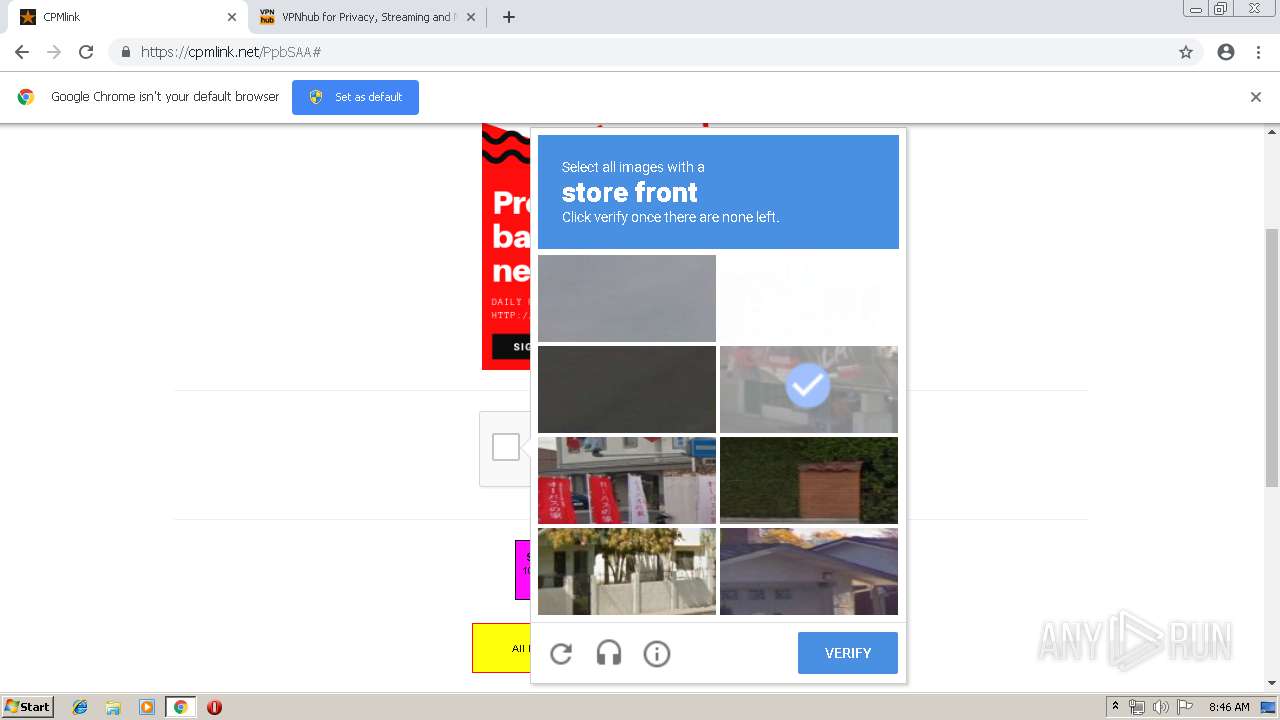Click the yellow banner box on the page
The width and height of the screenshot is (1280, 720).
click(501, 648)
